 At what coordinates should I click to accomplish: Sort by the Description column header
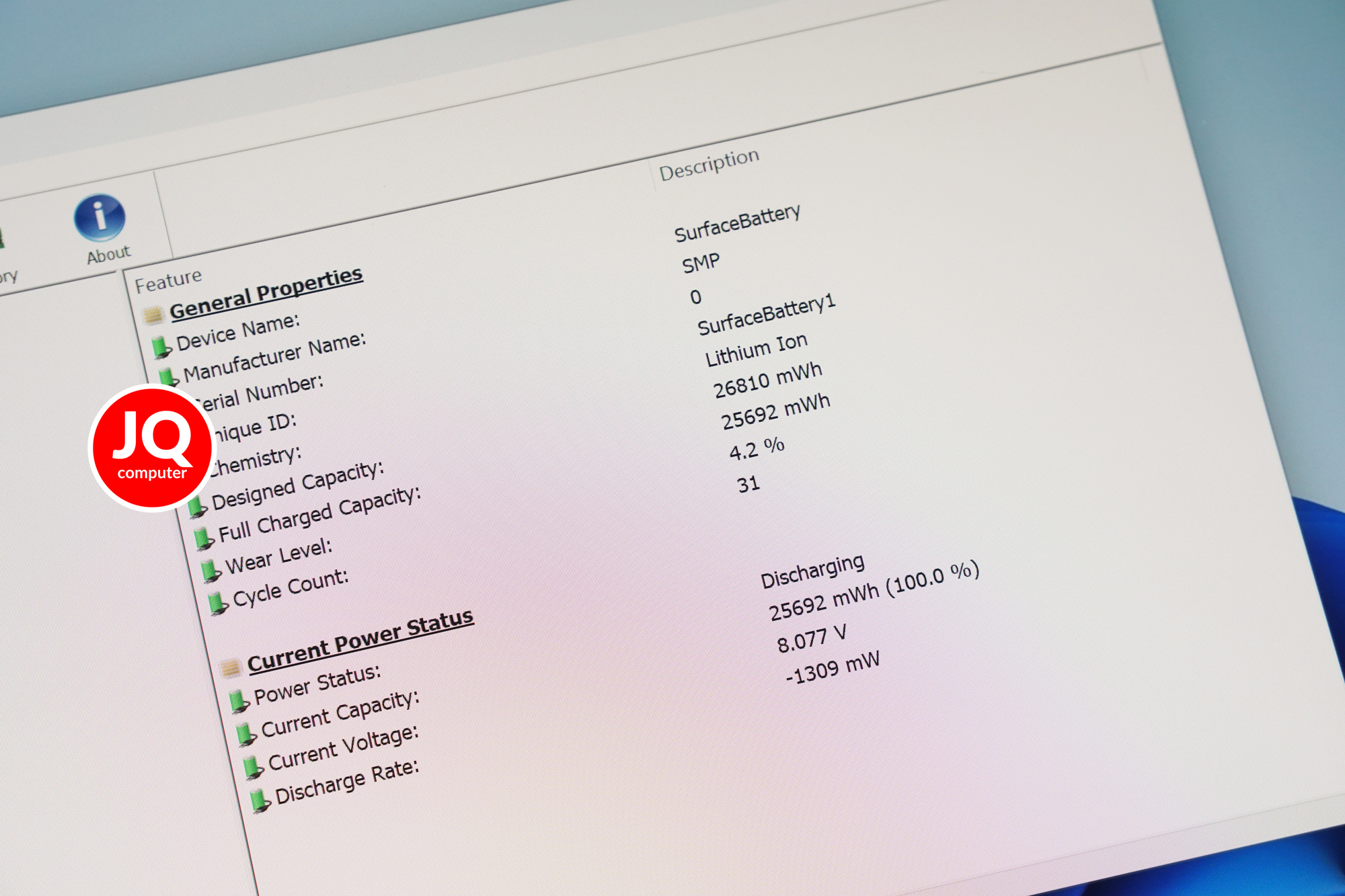click(x=709, y=164)
